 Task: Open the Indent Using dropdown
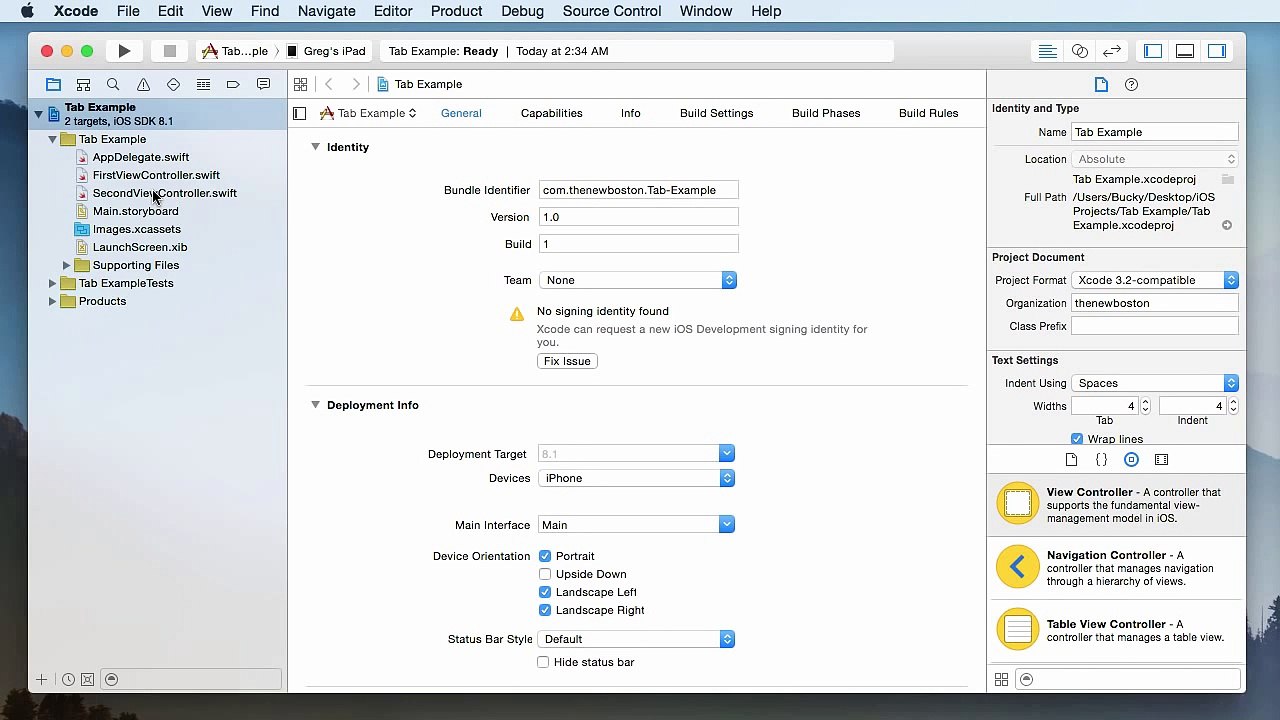click(x=1155, y=383)
